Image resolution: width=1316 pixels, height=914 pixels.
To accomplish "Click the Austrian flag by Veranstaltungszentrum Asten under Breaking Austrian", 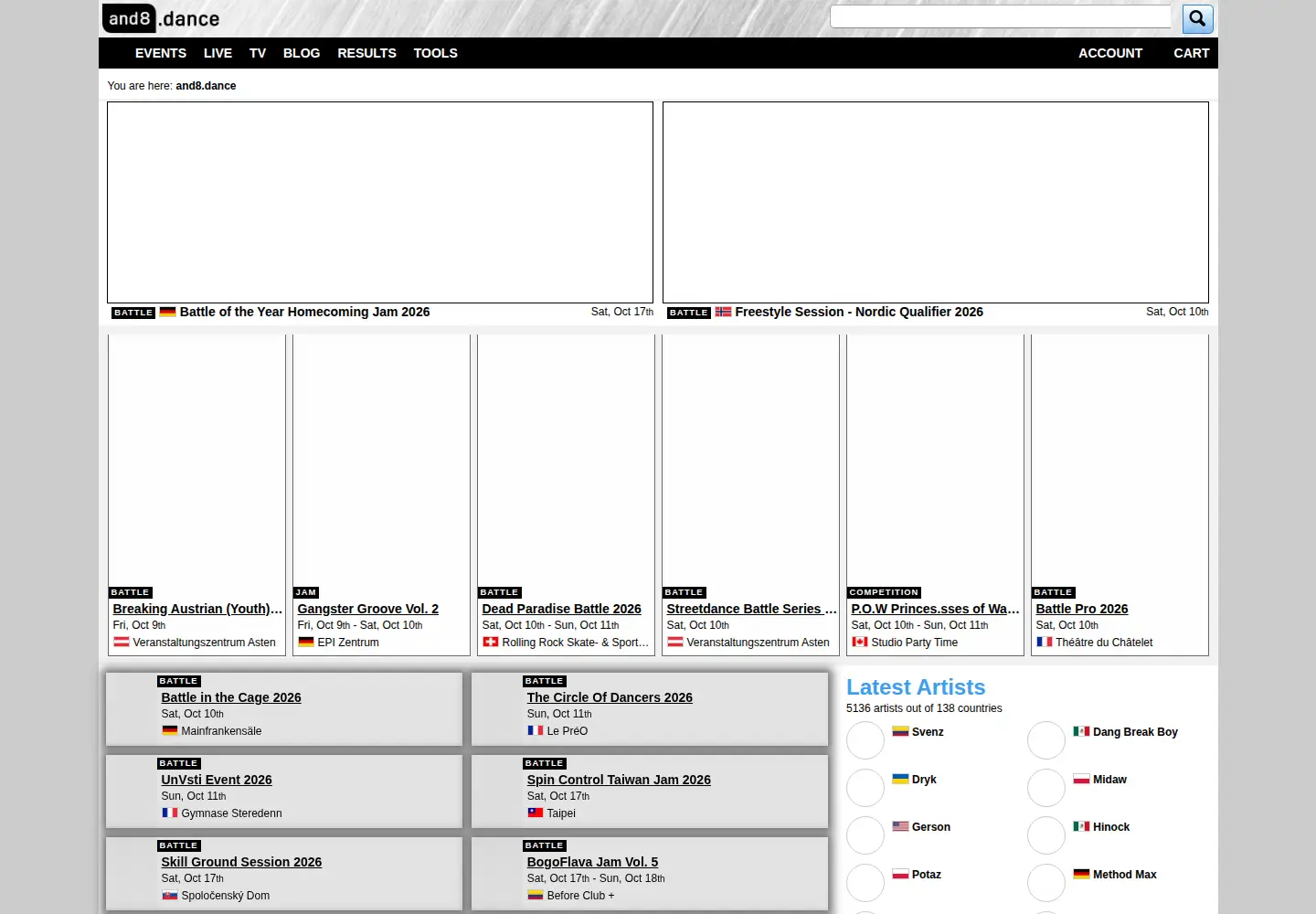I will pos(121,642).
